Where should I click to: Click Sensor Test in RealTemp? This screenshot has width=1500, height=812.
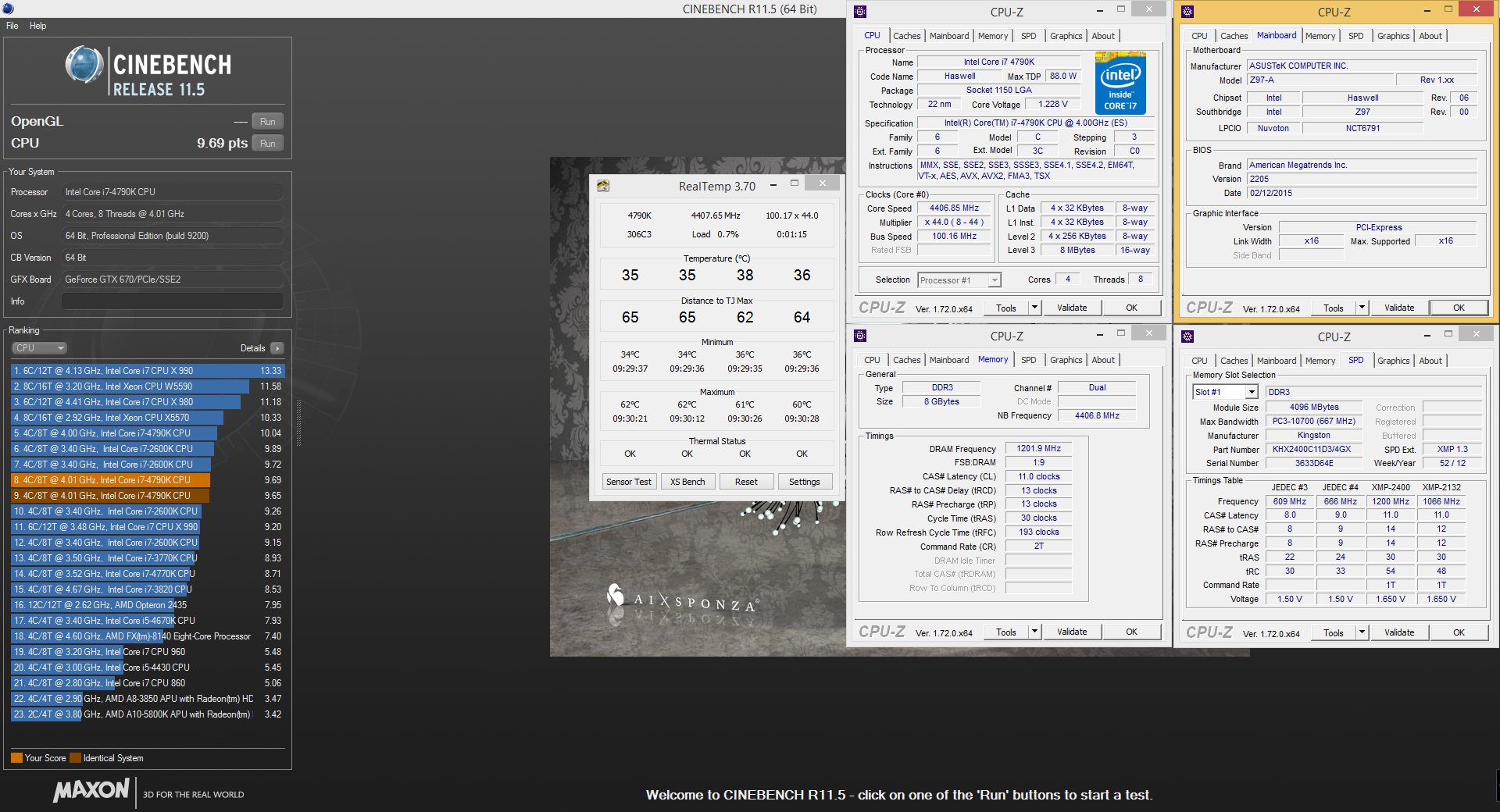(629, 482)
